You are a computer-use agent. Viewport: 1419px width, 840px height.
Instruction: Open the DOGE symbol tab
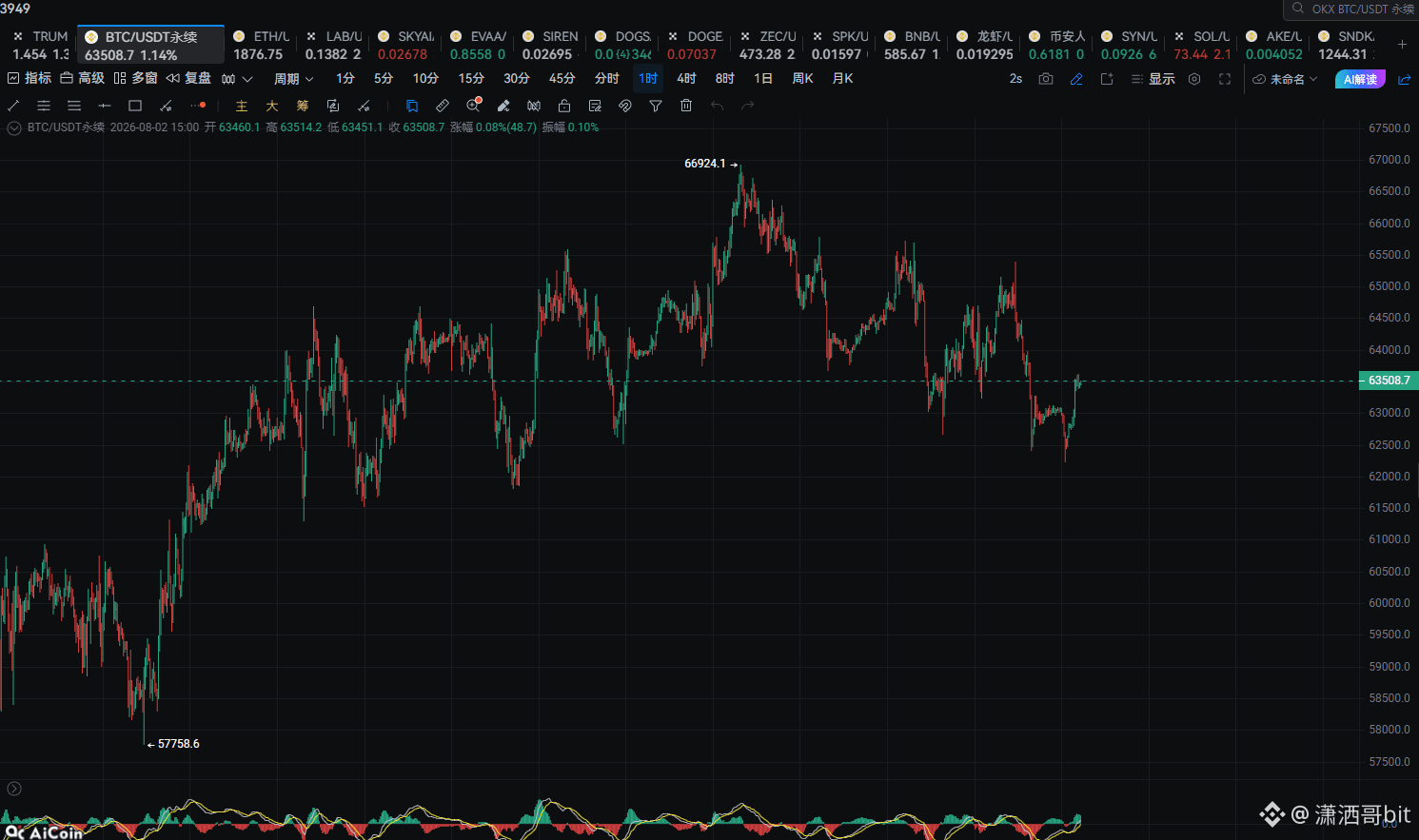pyautogui.click(x=695, y=45)
